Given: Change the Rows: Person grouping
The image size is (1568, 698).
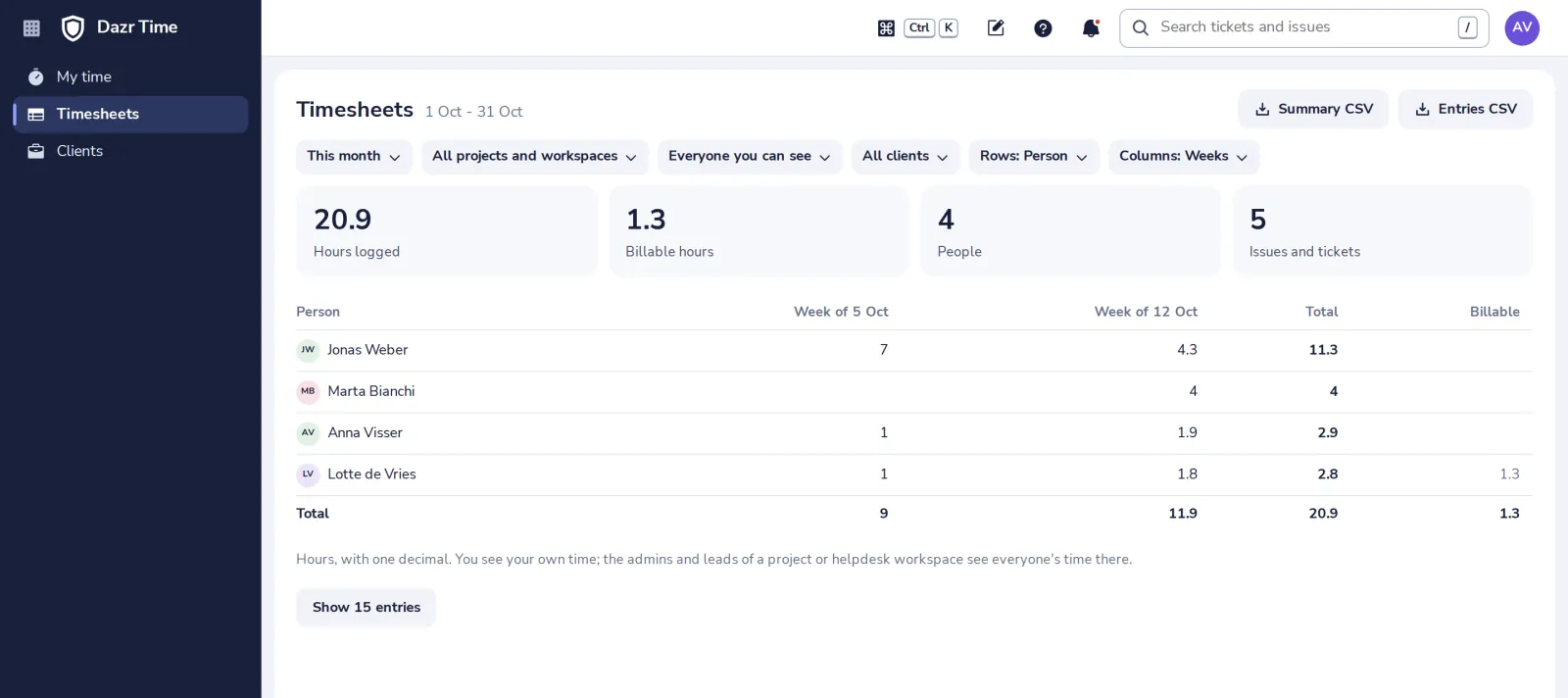Looking at the screenshot, I should coord(1034,157).
